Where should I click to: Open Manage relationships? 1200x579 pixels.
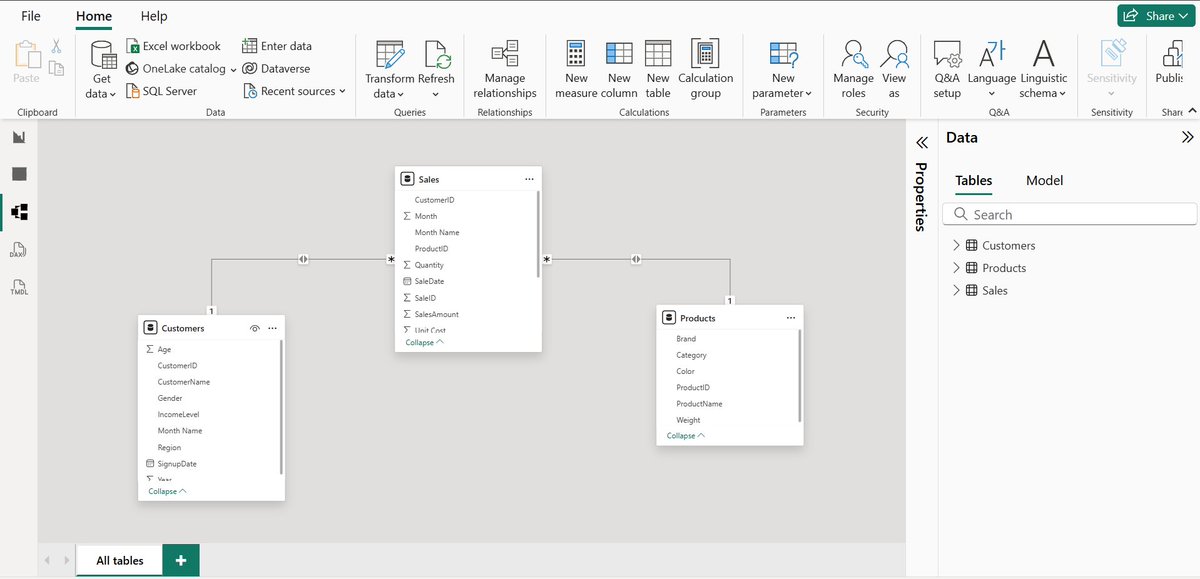(x=505, y=68)
